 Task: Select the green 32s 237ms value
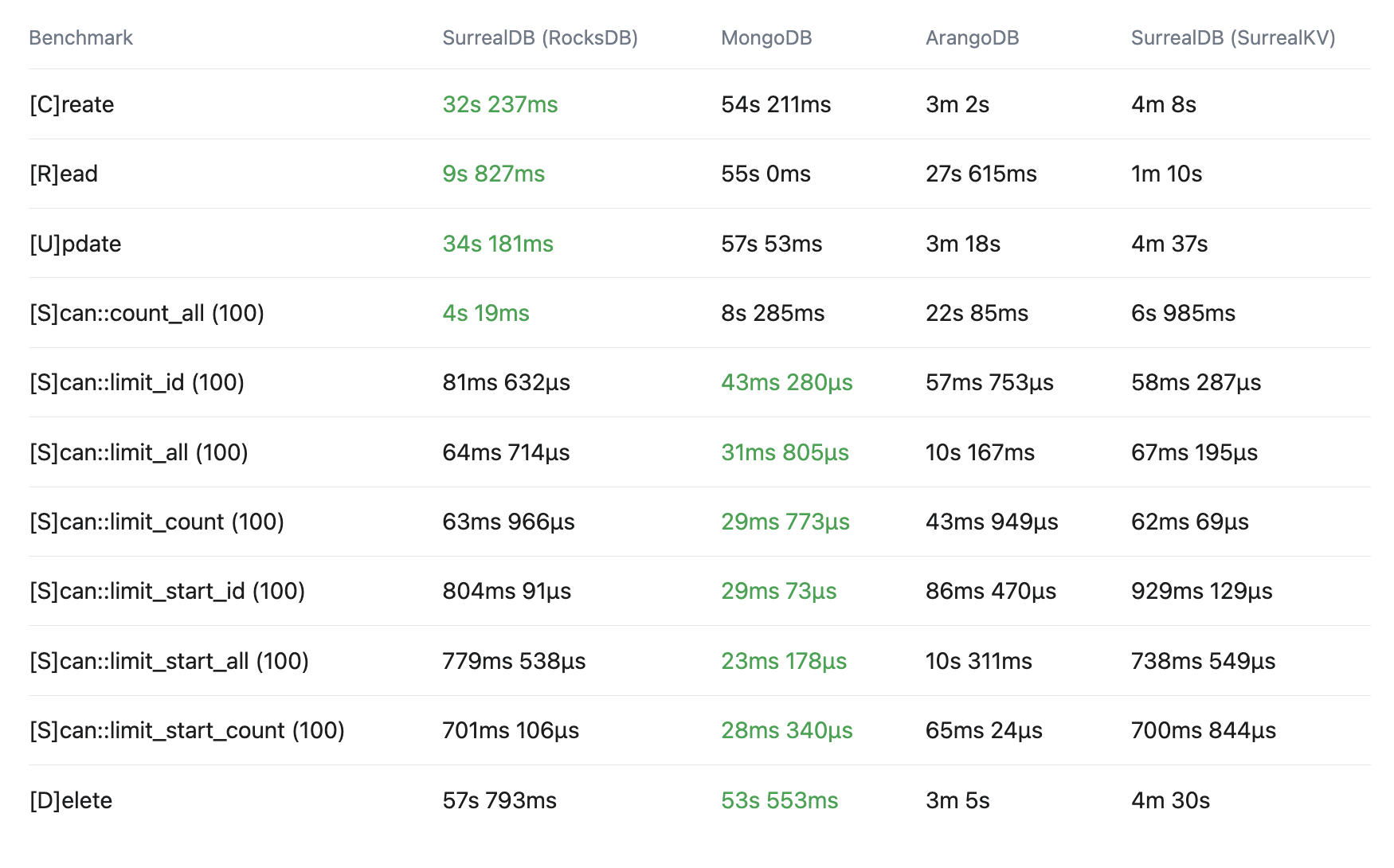(500, 104)
